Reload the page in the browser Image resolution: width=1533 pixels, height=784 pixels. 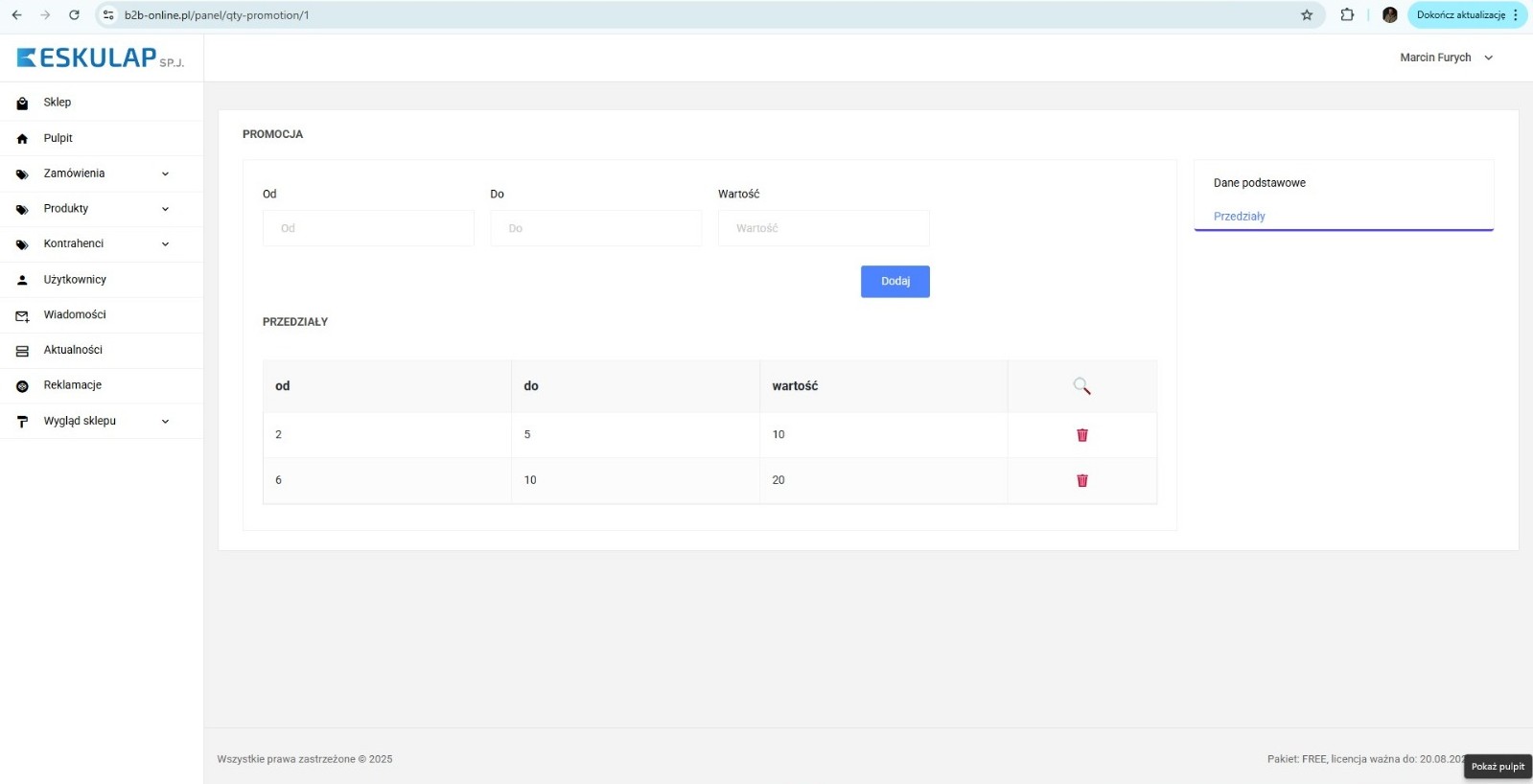pos(74,15)
